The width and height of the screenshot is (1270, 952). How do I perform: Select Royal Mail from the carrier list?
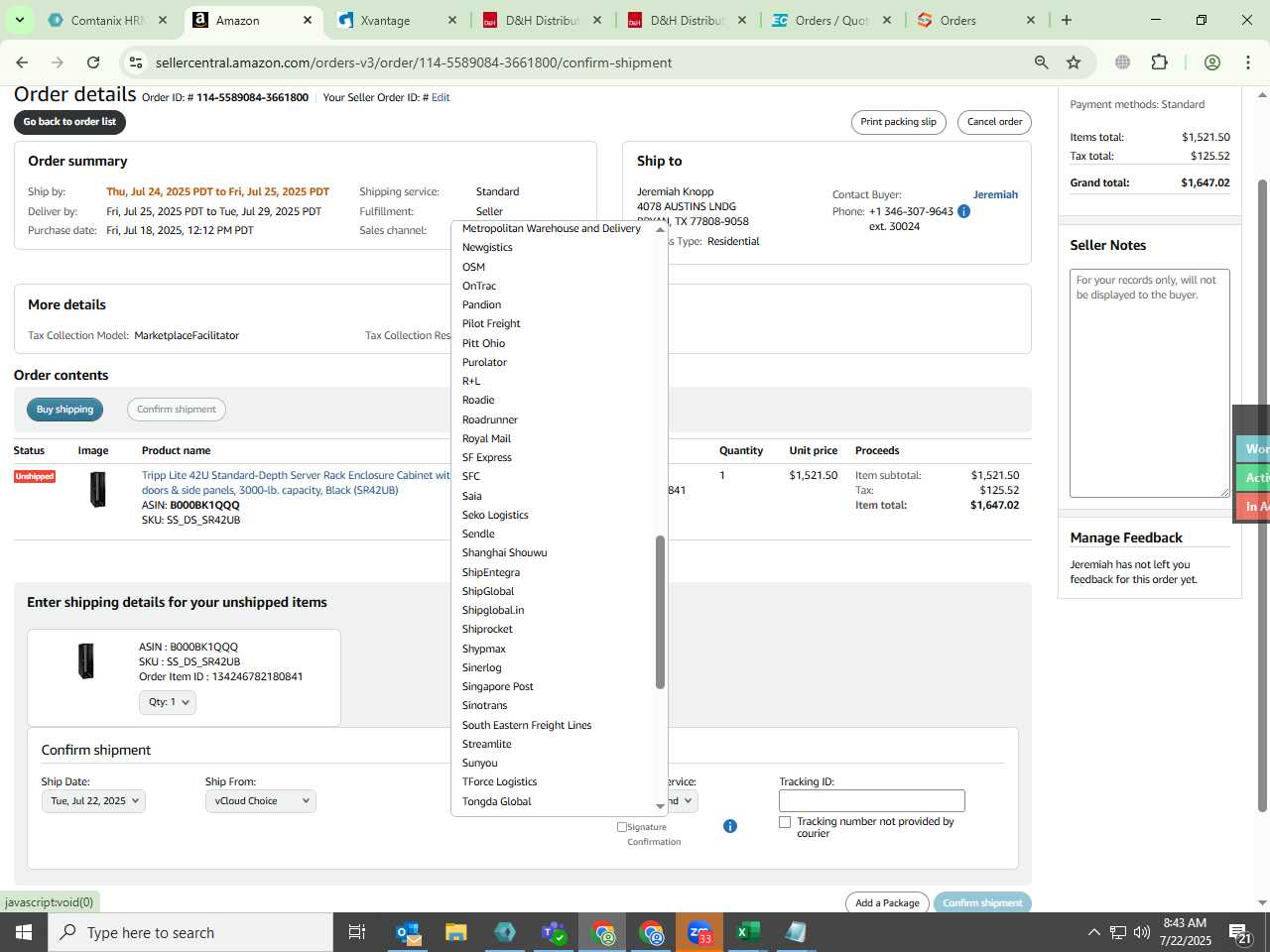pyautogui.click(x=486, y=438)
